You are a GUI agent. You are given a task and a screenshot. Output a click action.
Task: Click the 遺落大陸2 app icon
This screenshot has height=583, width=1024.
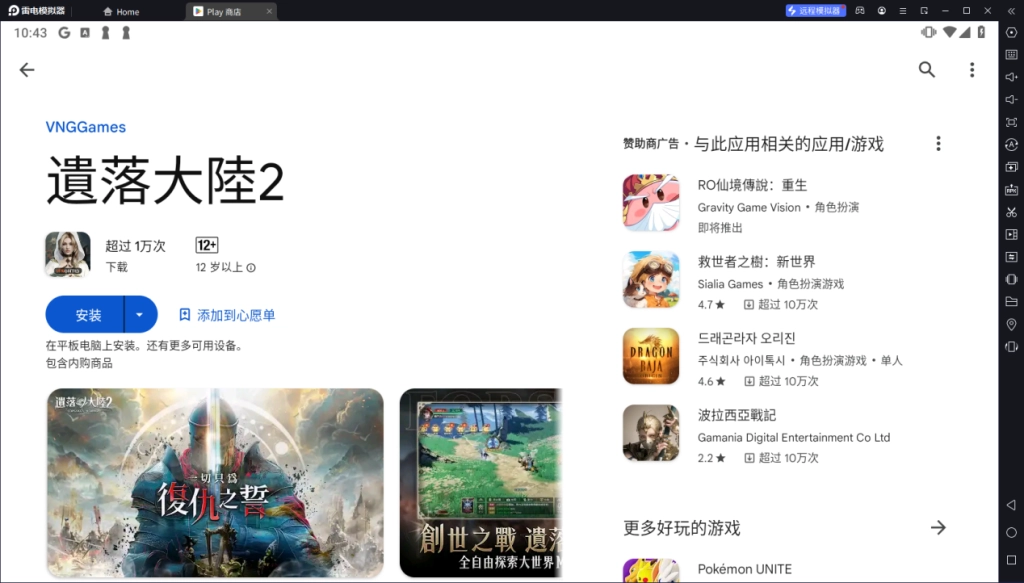(x=68, y=255)
